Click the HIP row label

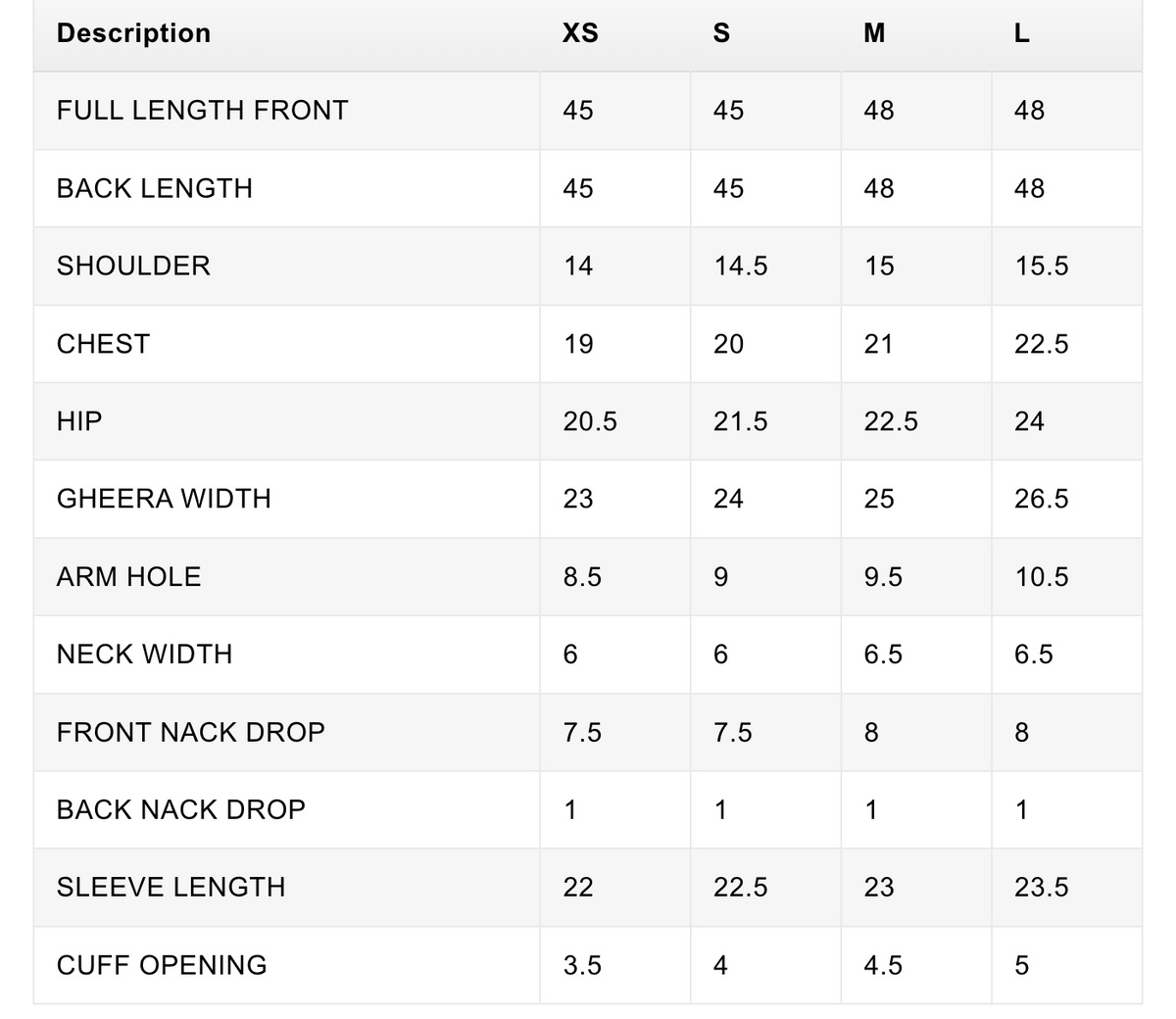(x=79, y=421)
